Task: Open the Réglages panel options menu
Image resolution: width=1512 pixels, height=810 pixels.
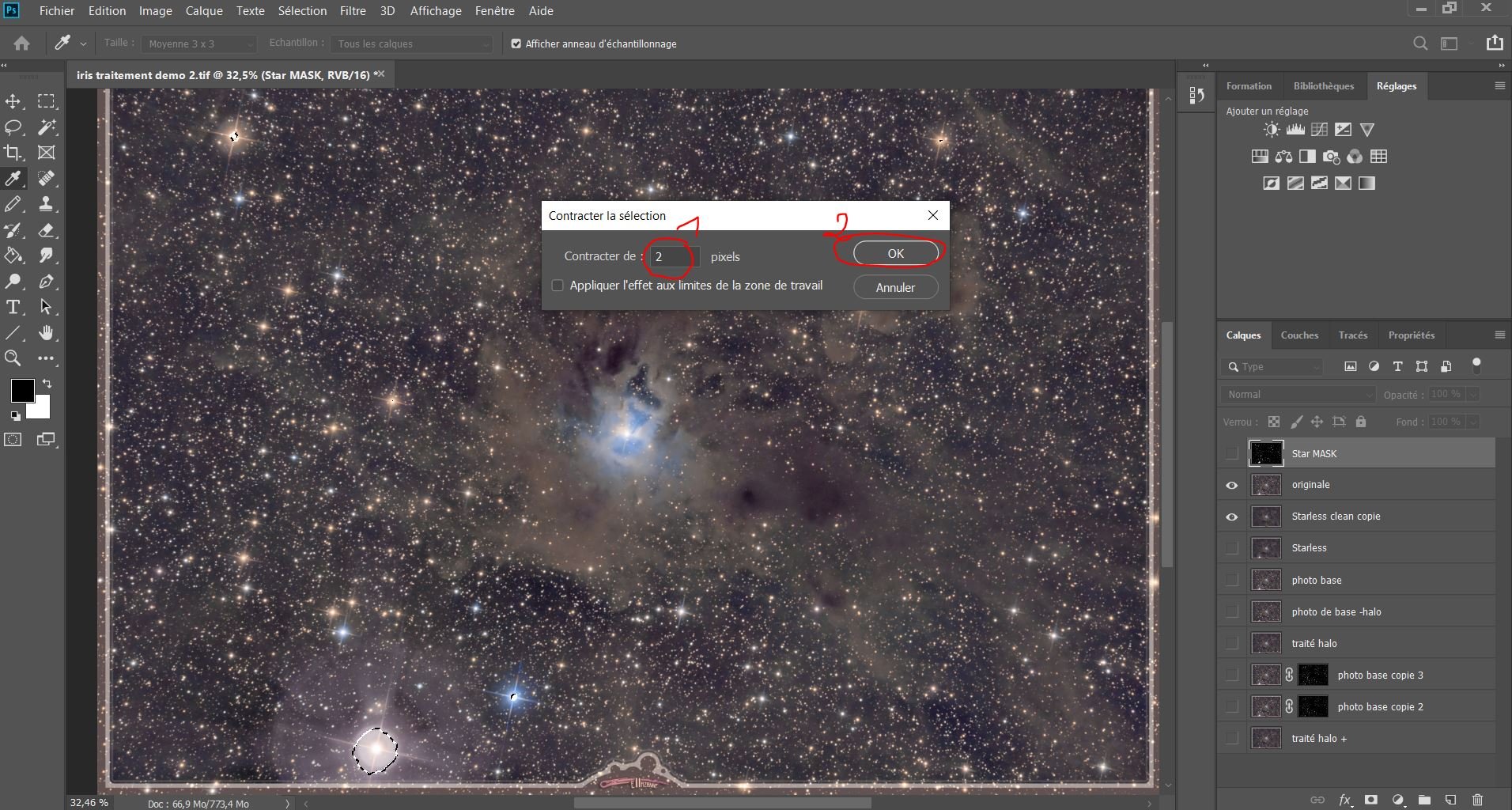Action: (x=1499, y=85)
